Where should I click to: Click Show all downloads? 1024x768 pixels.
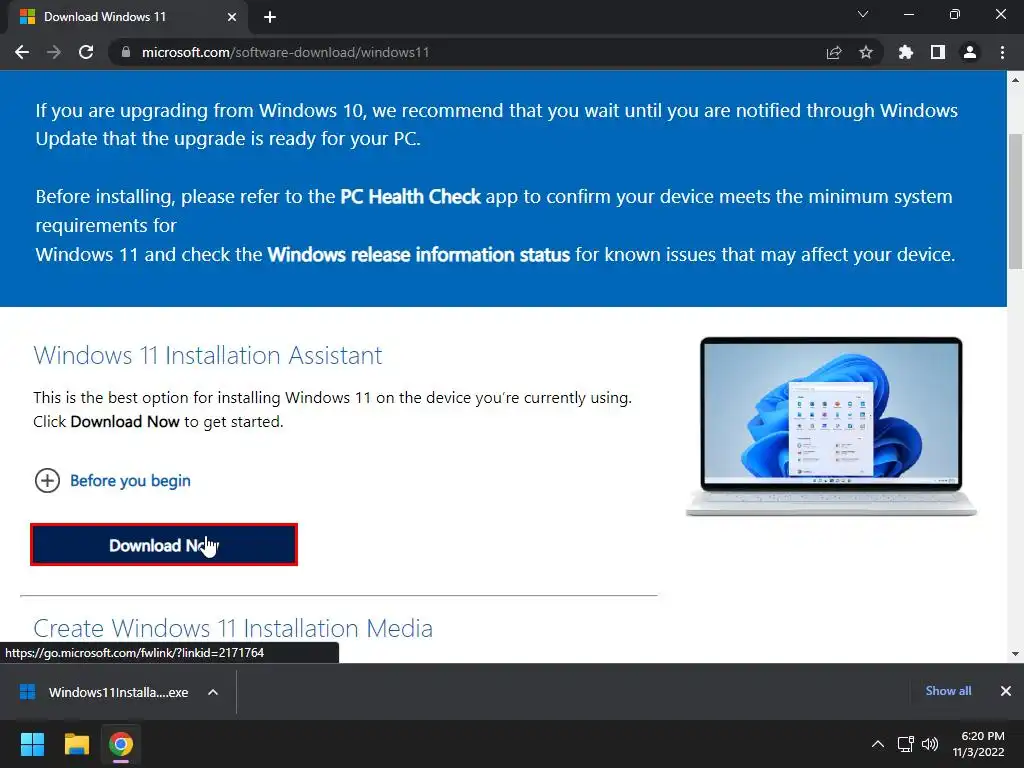pyautogui.click(x=948, y=691)
